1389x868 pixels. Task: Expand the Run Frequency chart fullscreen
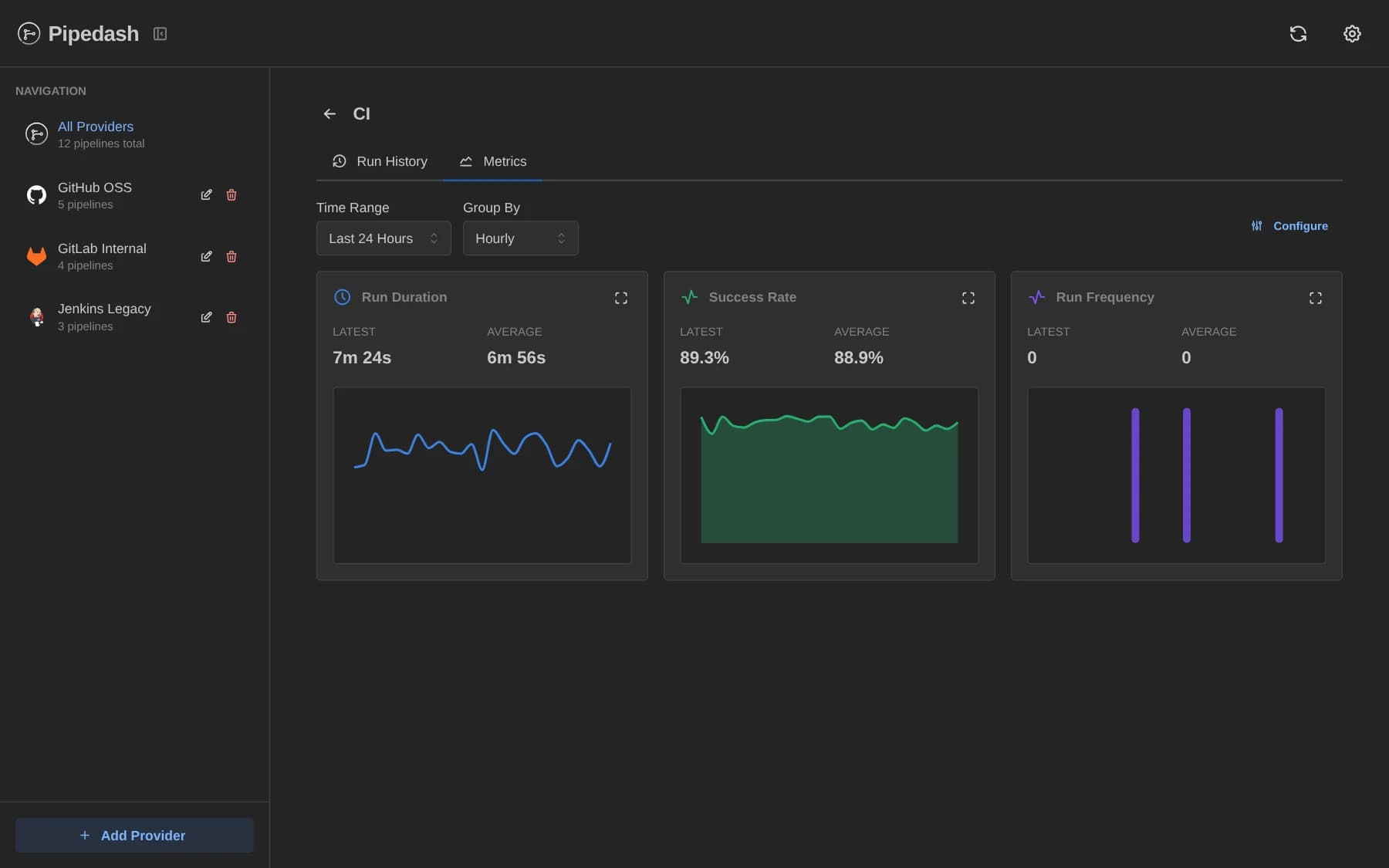tap(1316, 298)
